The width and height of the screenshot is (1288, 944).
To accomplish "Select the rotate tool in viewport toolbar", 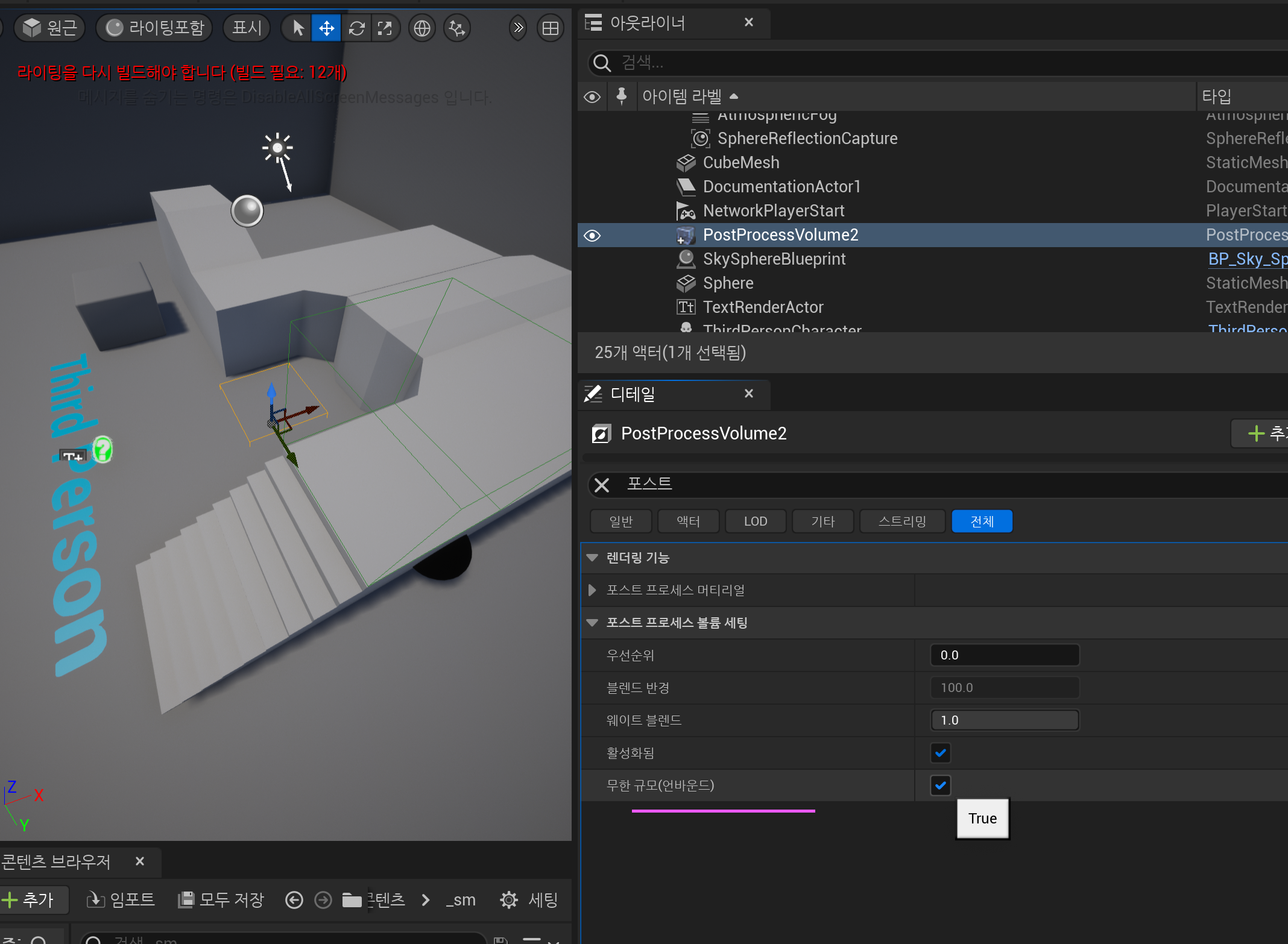I will pyautogui.click(x=356, y=28).
